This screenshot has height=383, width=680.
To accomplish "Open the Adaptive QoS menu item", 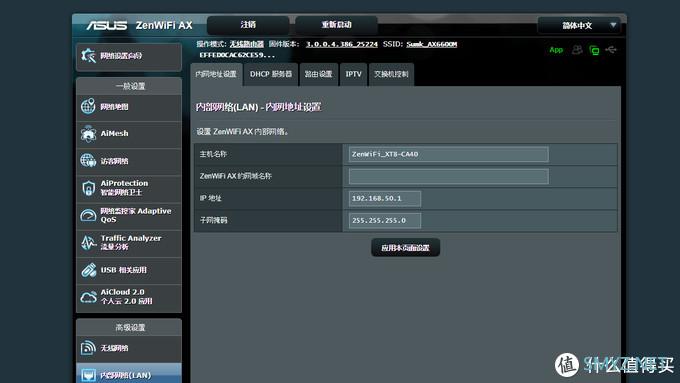I will coord(129,215).
